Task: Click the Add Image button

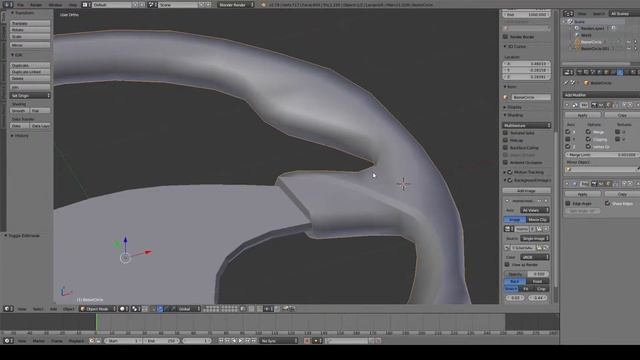Action: click(x=527, y=191)
